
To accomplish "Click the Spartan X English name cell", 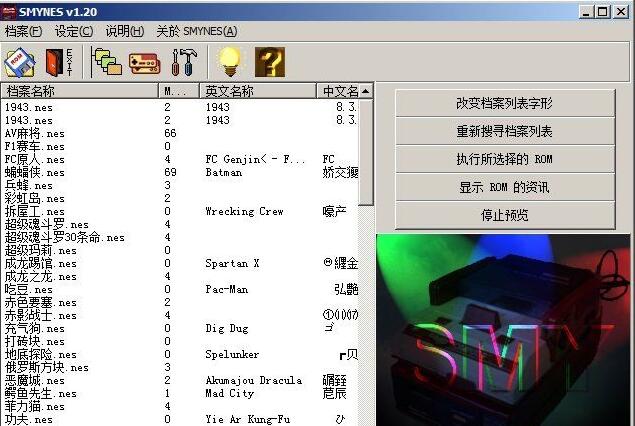I will pos(232,263).
